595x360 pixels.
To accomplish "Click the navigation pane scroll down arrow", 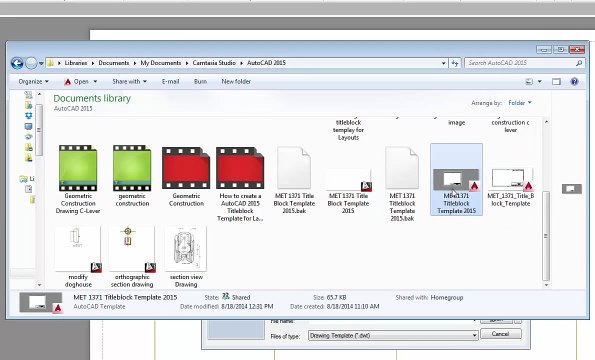I will 39,285.
